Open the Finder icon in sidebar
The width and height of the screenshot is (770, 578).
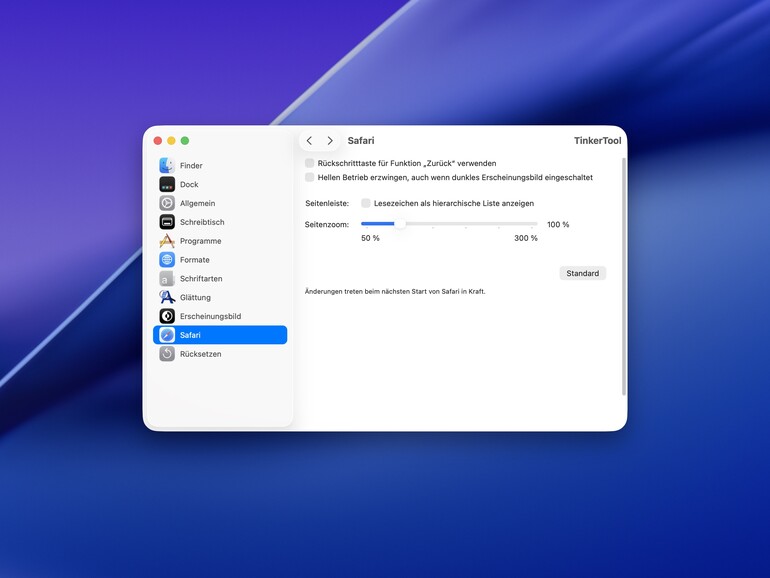[167, 165]
